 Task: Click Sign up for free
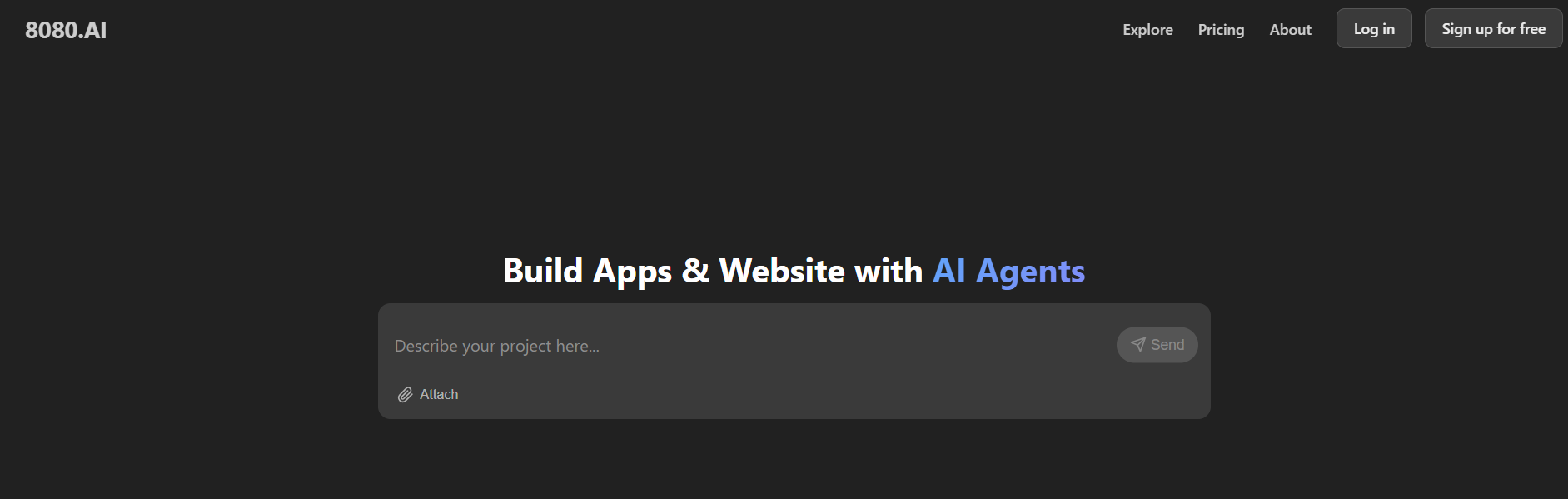[1493, 29]
